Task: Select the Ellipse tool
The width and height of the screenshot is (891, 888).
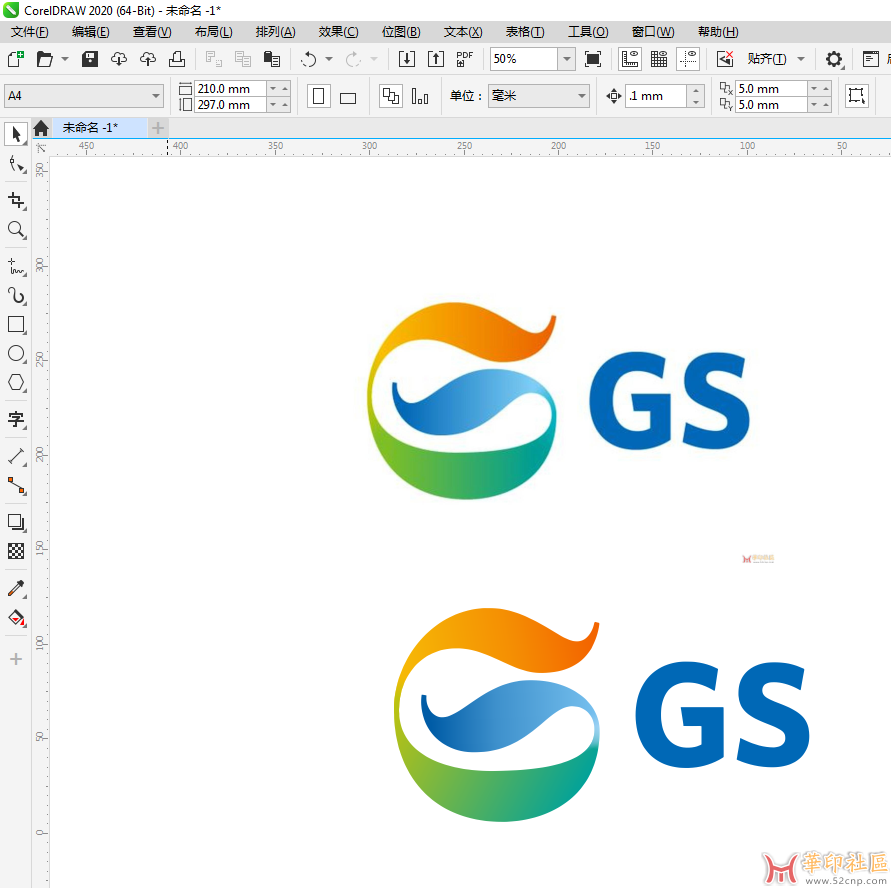Action: [x=16, y=353]
